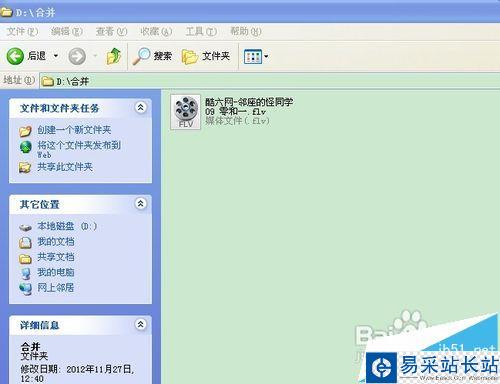Click file type text 媒体文件 (.flv)

(x=237, y=121)
